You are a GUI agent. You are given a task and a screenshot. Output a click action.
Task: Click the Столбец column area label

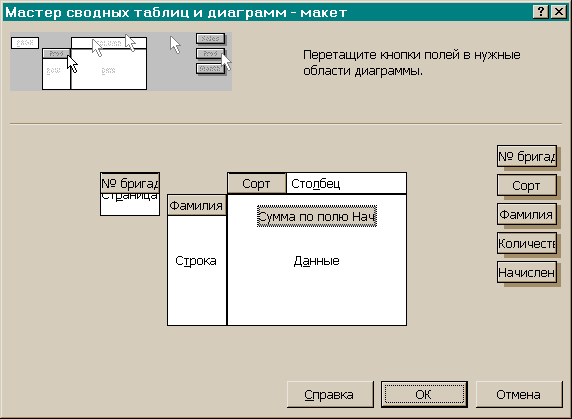pos(316,183)
